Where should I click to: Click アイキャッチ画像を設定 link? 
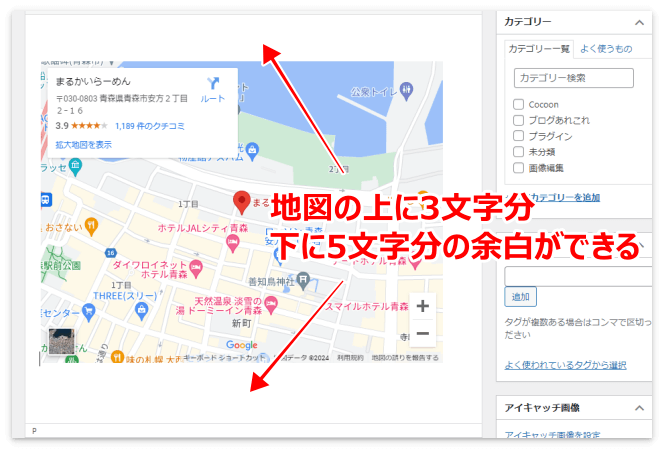tap(552, 434)
